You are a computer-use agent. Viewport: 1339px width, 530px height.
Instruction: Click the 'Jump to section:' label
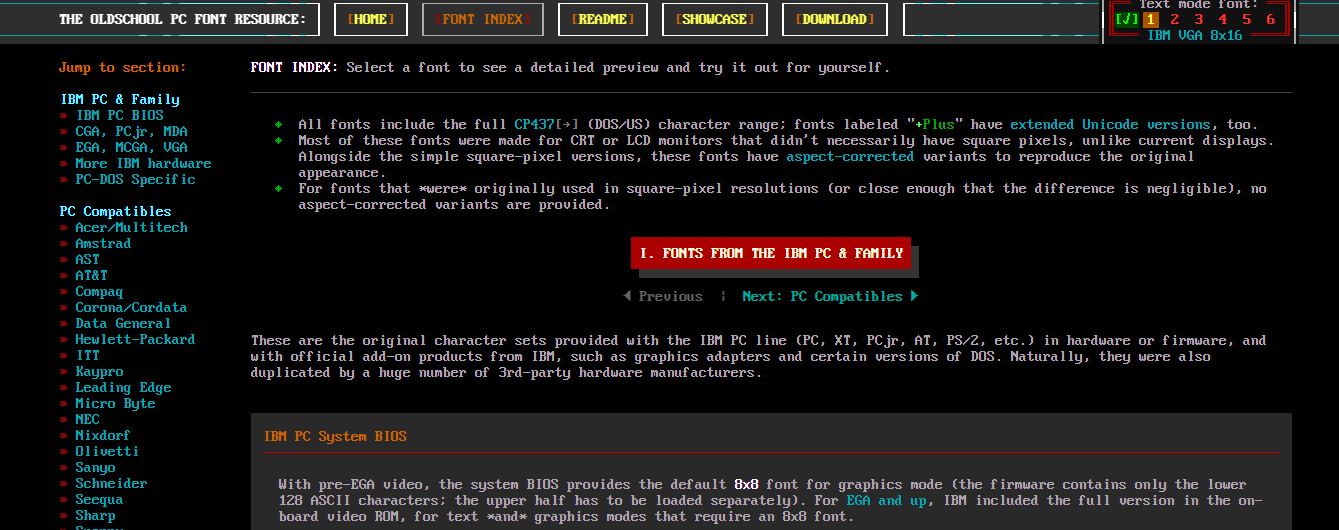(x=122, y=67)
